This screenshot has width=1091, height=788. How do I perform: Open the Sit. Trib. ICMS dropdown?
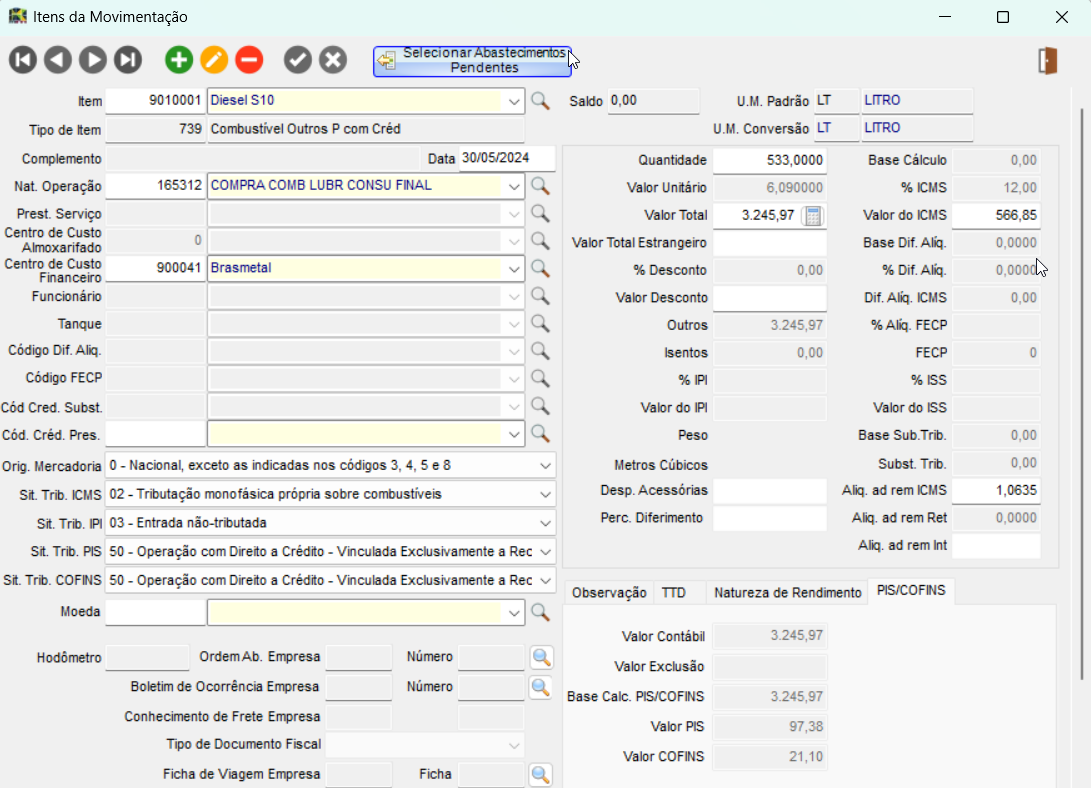coord(545,494)
